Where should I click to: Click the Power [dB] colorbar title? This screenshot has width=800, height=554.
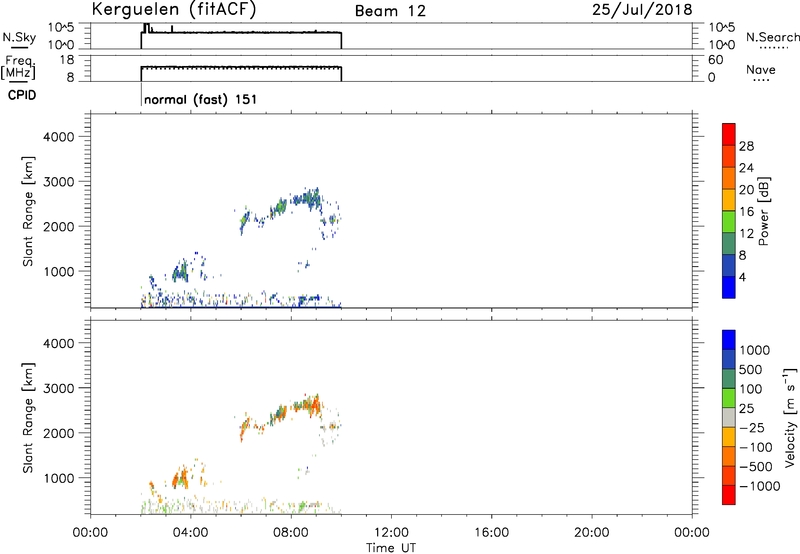[763, 211]
